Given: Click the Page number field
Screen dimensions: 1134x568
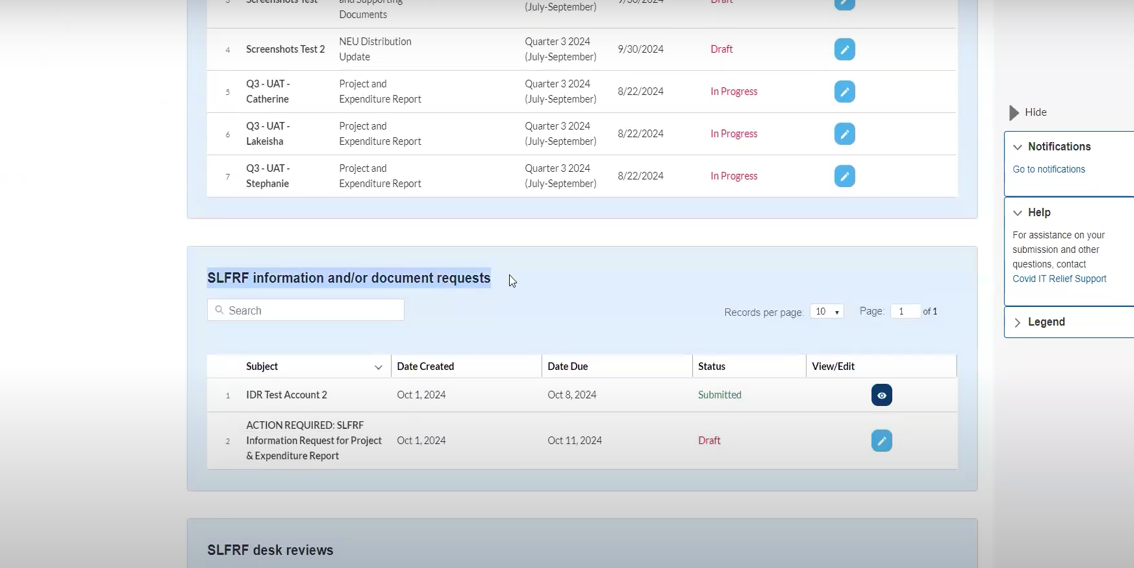Looking at the screenshot, I should tap(904, 312).
